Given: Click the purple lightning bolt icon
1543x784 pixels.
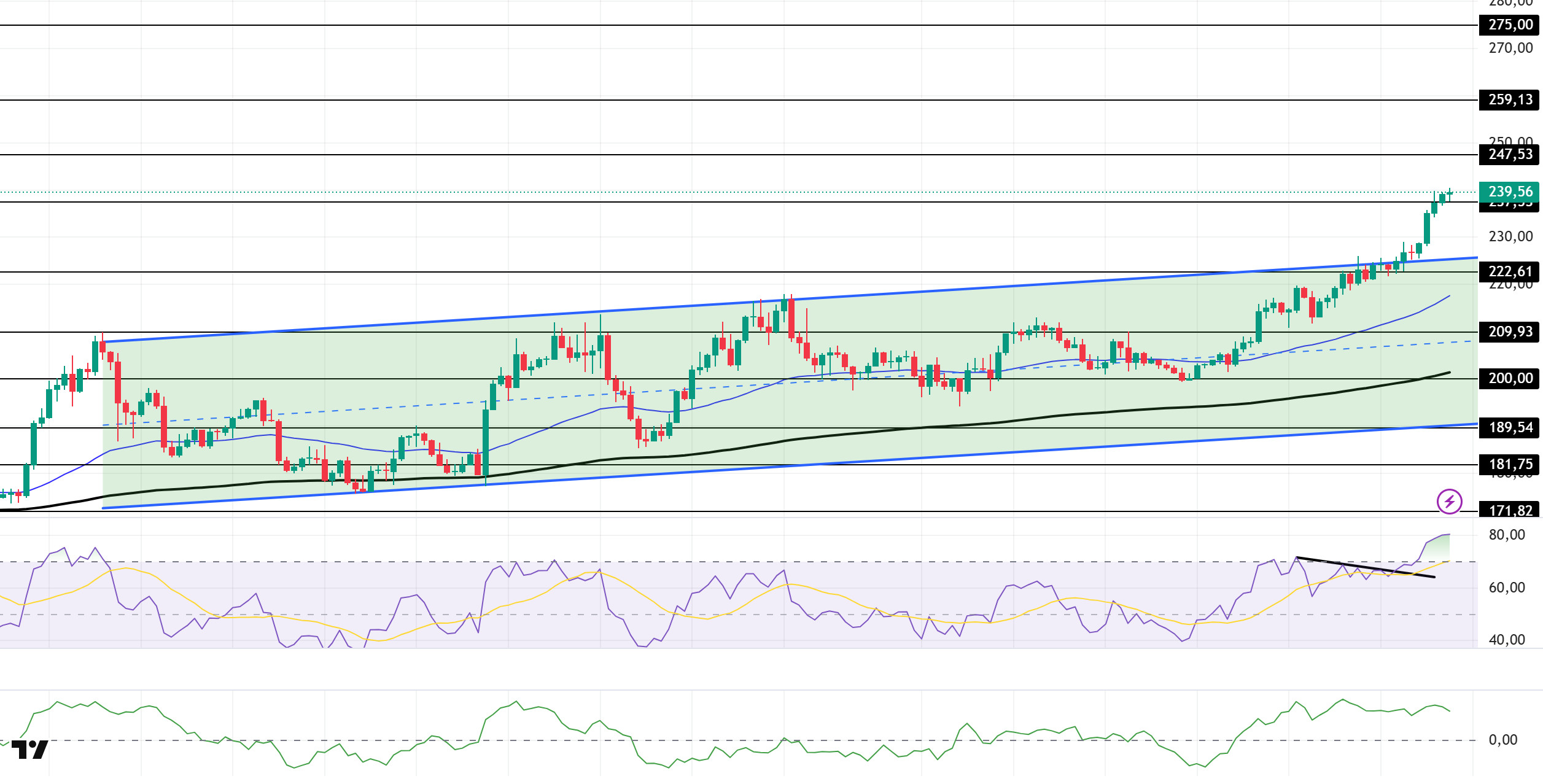Looking at the screenshot, I should (x=1449, y=502).
